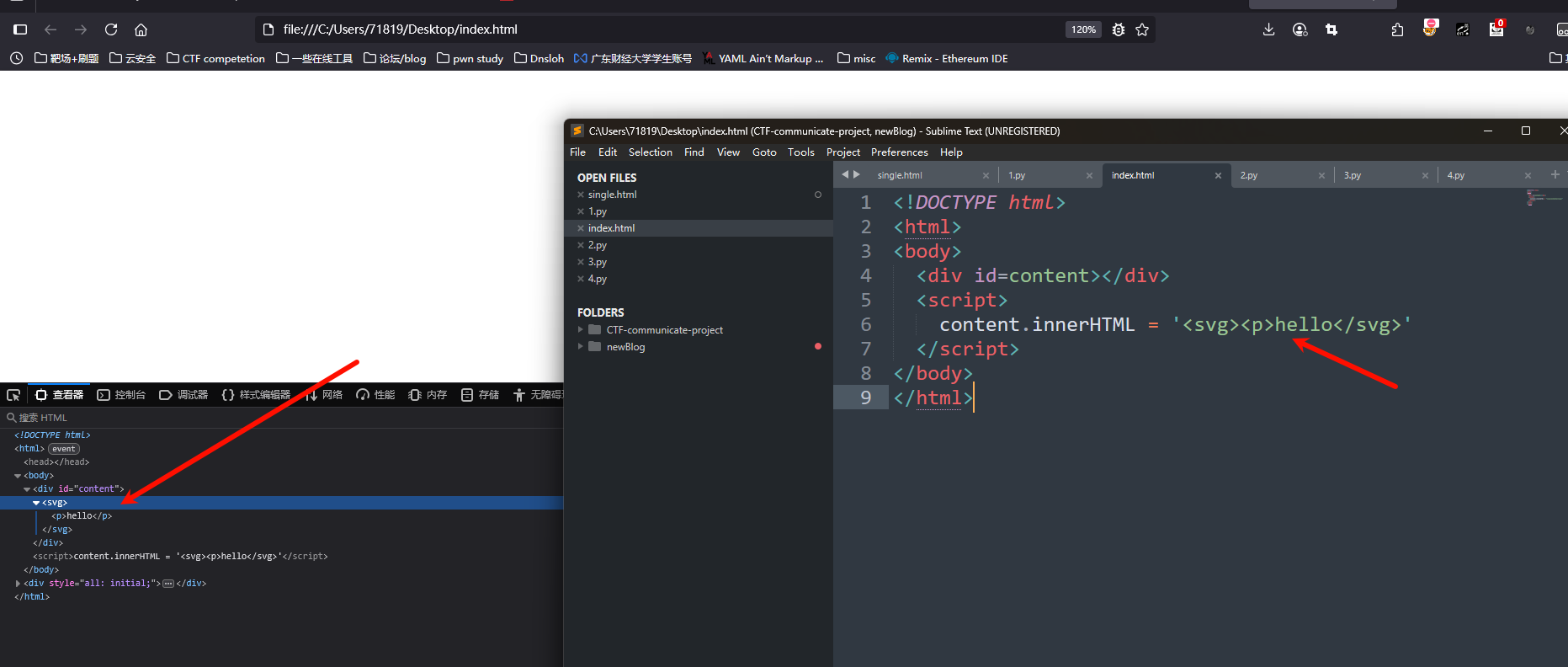1568x667 pixels.
Task: Switch to the 存储 storage tab
Action: (480, 395)
